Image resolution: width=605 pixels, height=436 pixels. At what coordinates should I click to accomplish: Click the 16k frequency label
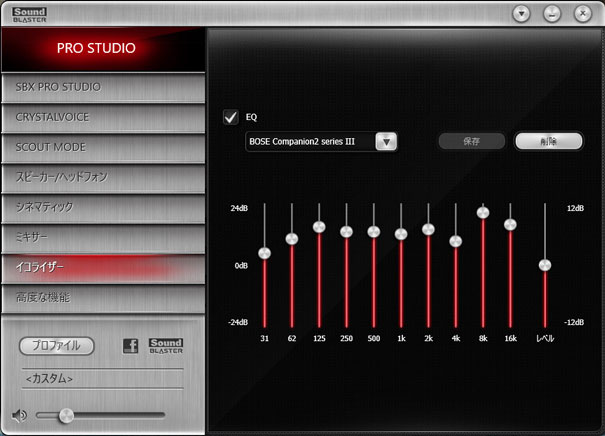pos(510,338)
